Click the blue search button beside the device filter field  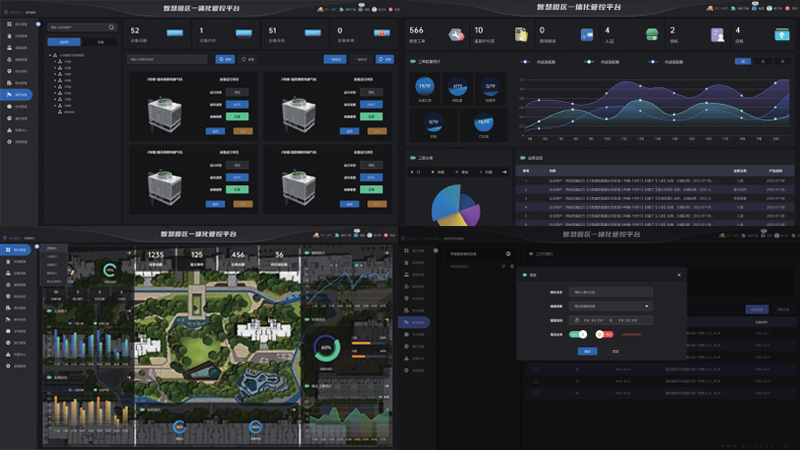tap(226, 59)
